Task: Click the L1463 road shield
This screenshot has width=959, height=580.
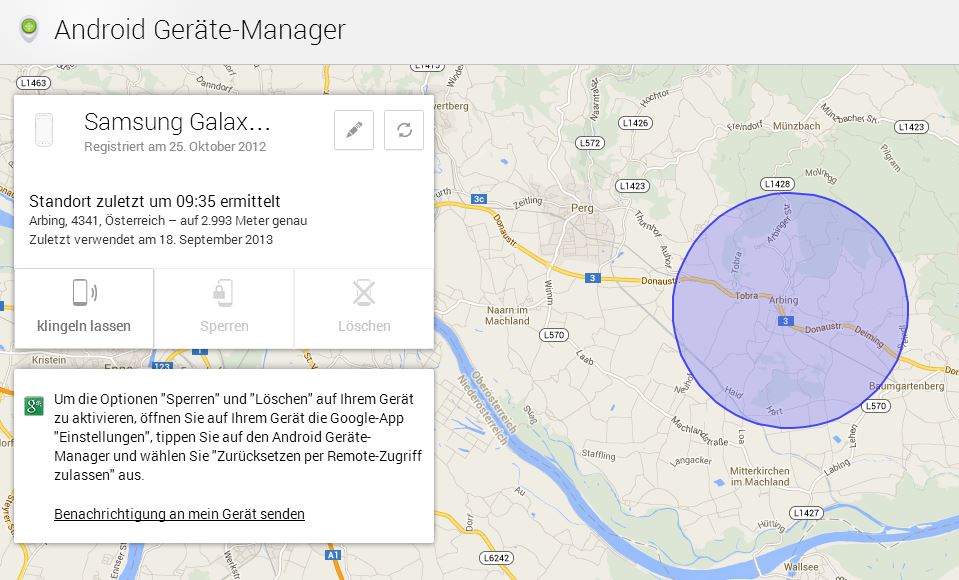Action: [33, 83]
